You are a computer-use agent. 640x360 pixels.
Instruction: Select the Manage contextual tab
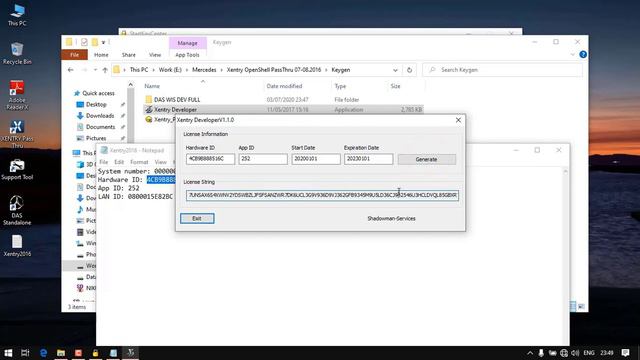(187, 43)
